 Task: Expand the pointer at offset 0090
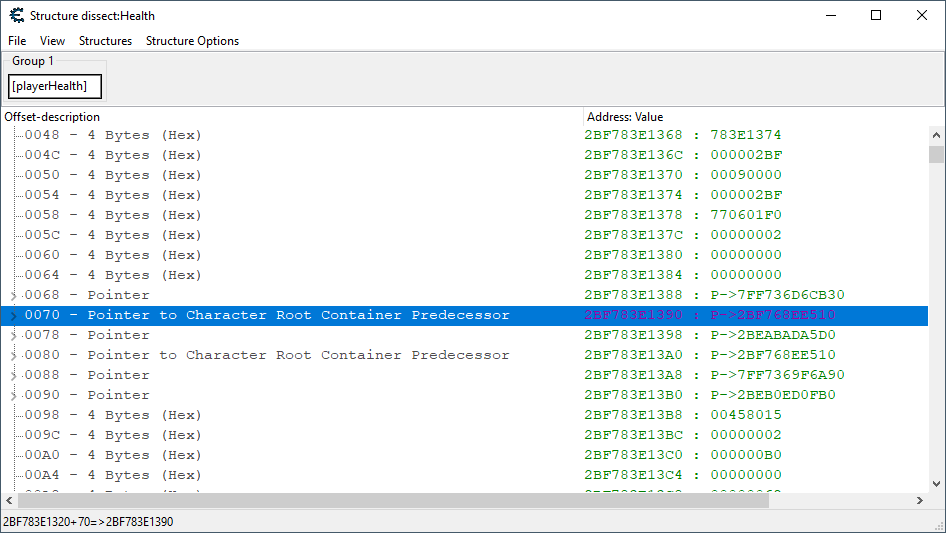13,396
